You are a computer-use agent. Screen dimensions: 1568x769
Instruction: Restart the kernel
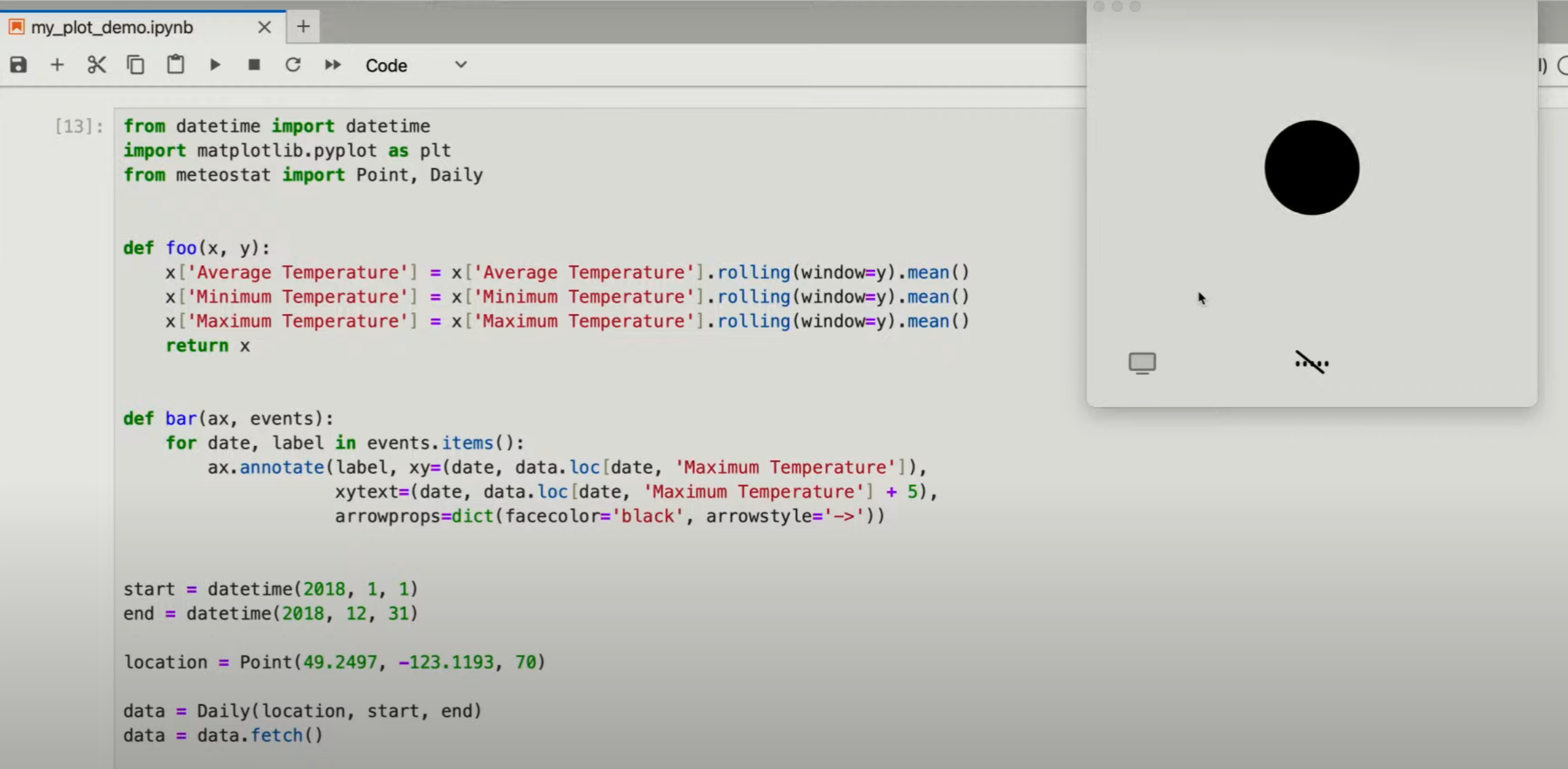[293, 65]
